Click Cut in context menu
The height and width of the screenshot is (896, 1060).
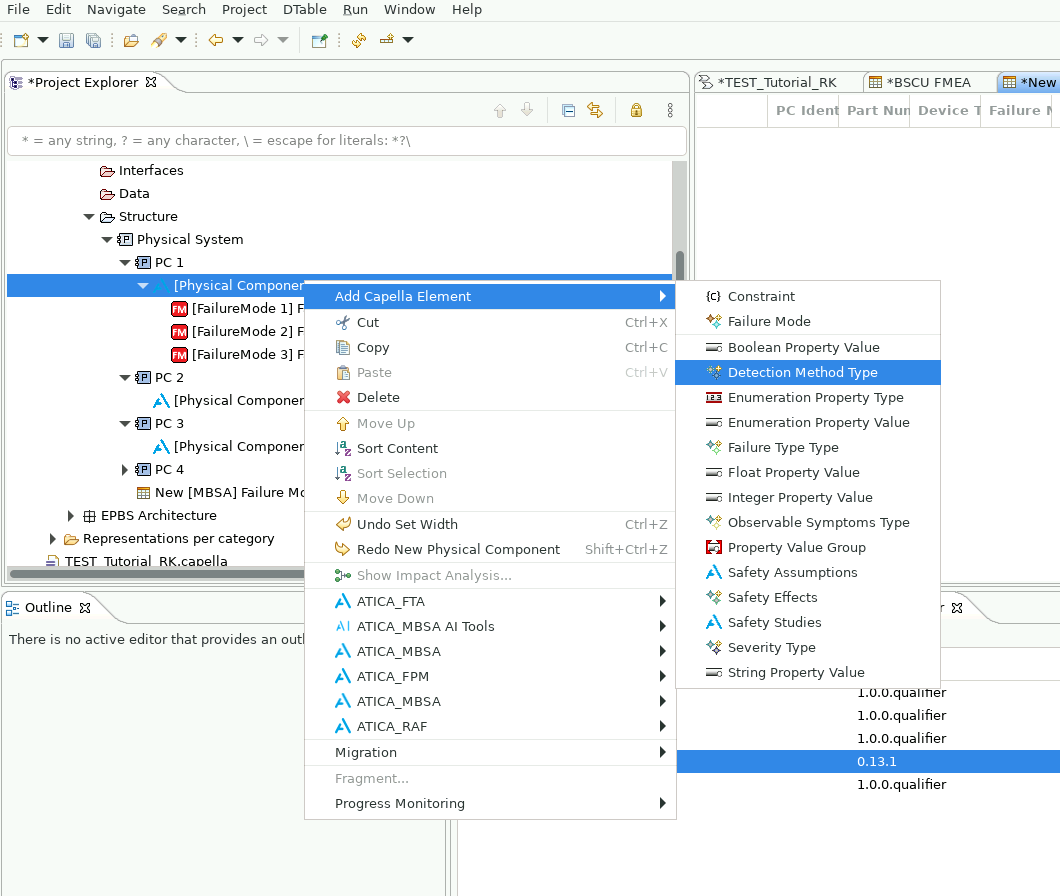click(x=490, y=323)
